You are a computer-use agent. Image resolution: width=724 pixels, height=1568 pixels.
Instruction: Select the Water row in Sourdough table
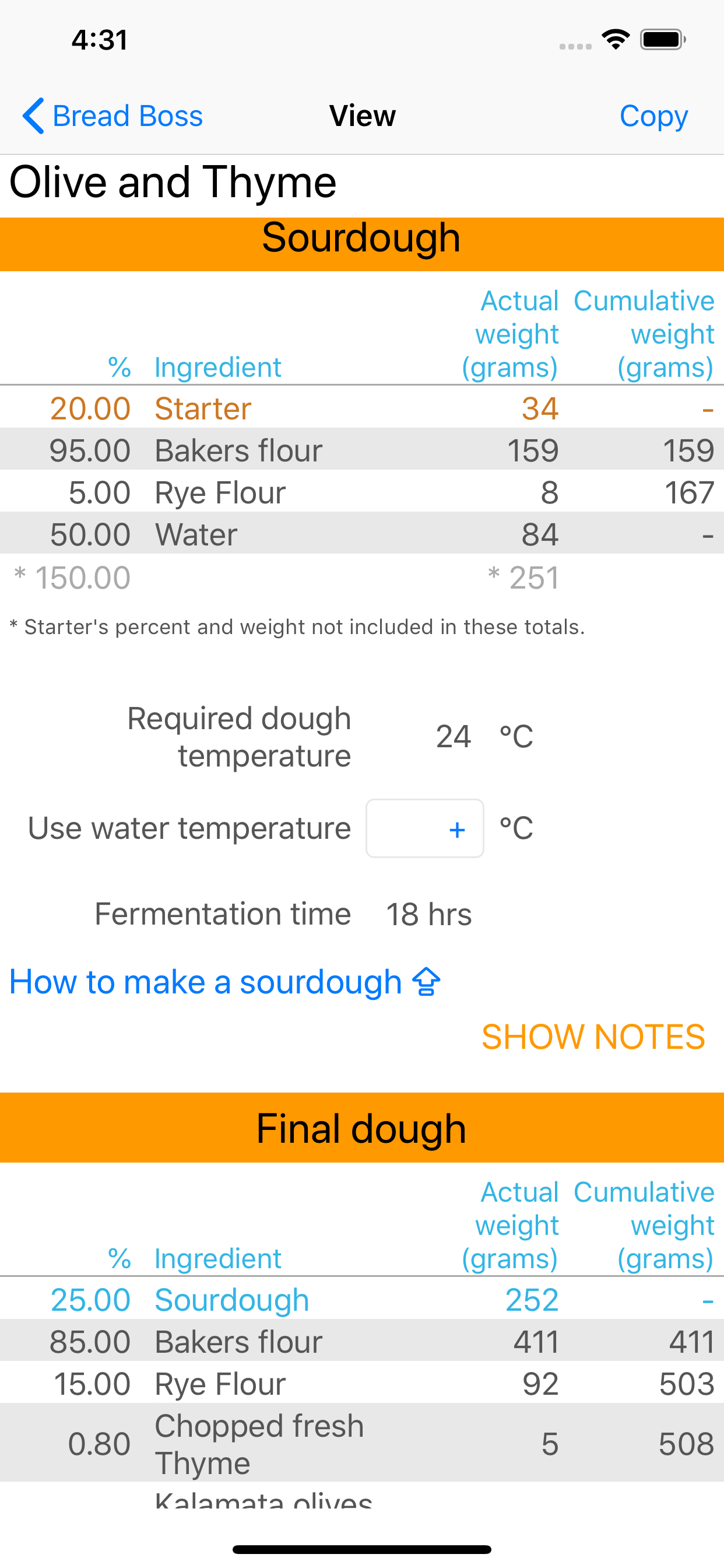coord(361,534)
